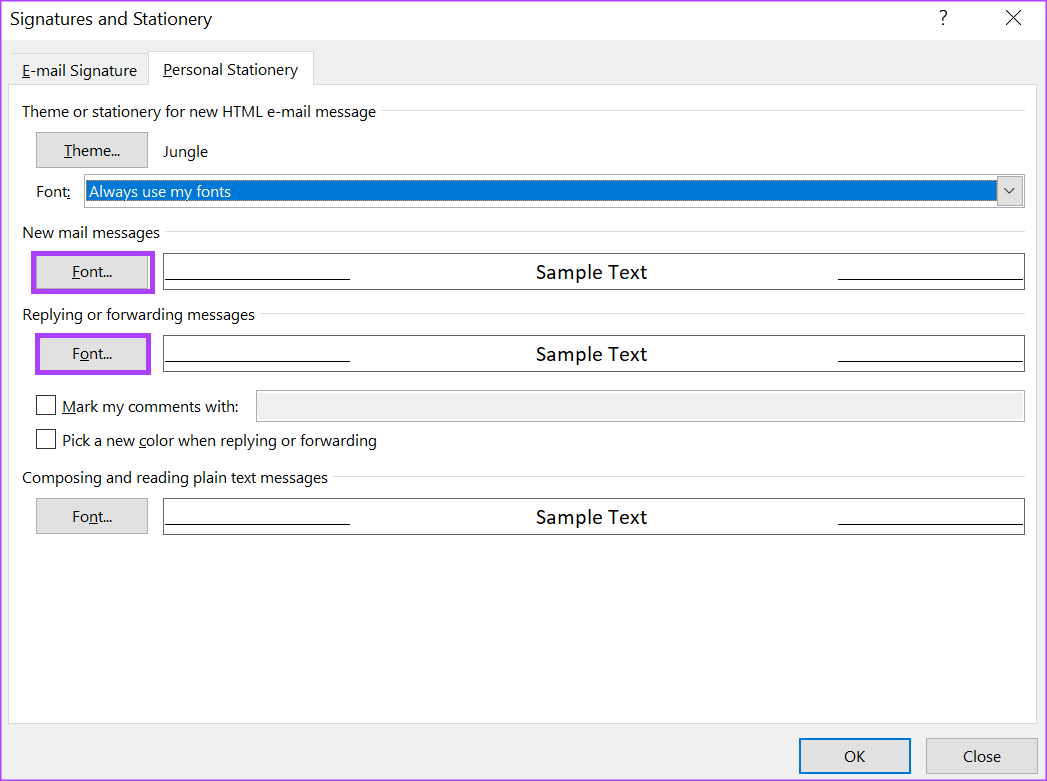
Task: Click the 'Mark my comments with:' label text
Action: (x=150, y=407)
